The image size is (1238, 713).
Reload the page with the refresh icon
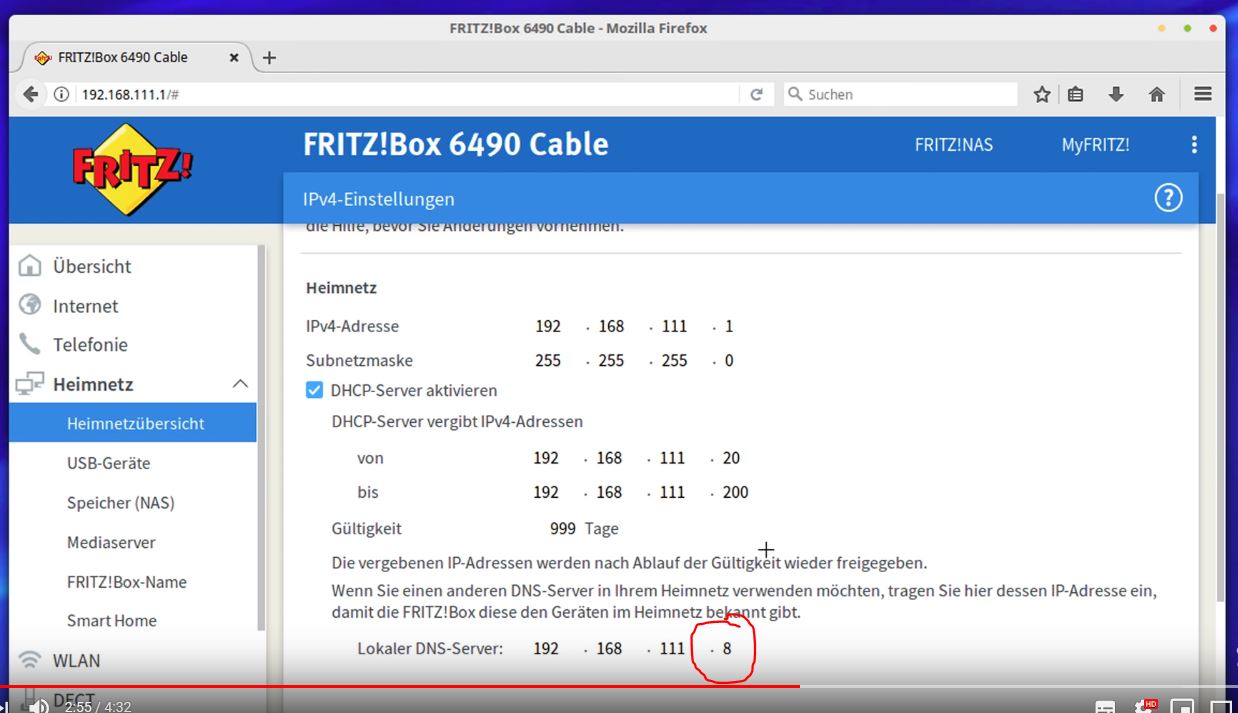pos(757,94)
